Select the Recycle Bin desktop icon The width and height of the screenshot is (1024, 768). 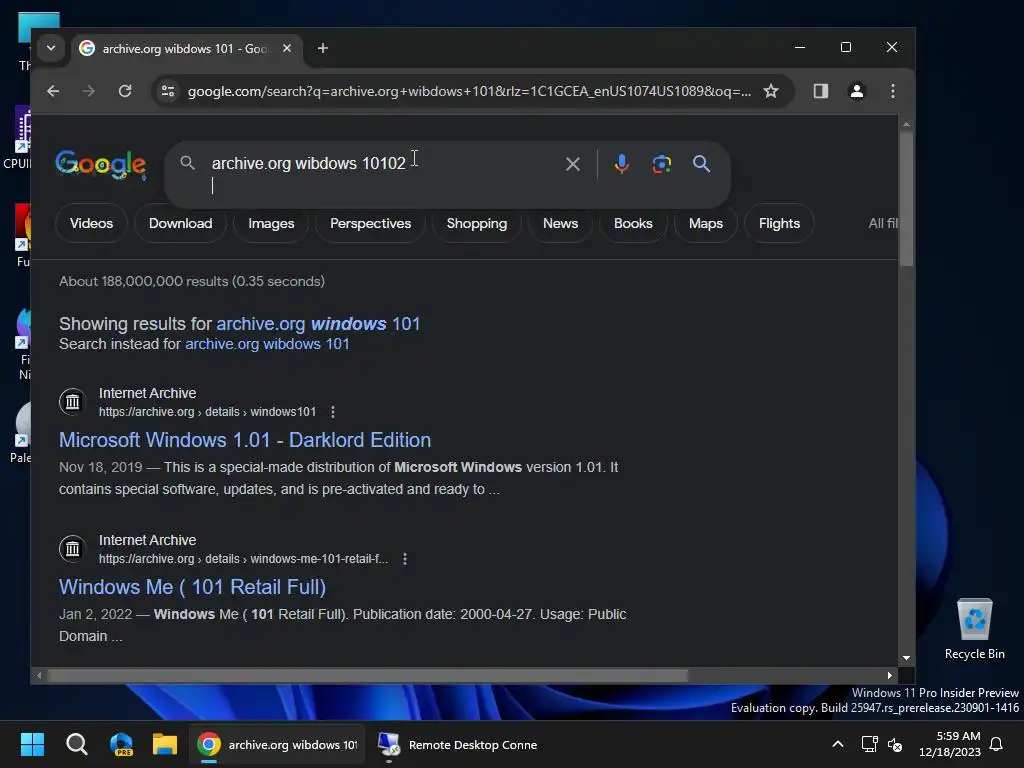[x=974, y=629]
